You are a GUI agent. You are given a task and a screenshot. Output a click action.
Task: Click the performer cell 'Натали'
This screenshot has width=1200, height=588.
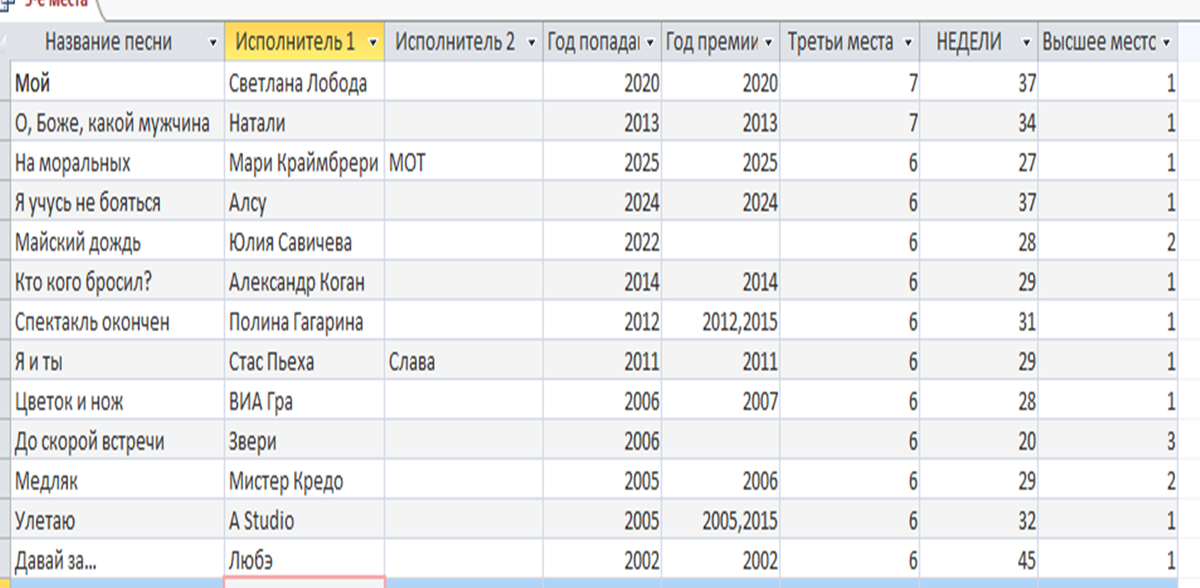pyautogui.click(x=305, y=123)
